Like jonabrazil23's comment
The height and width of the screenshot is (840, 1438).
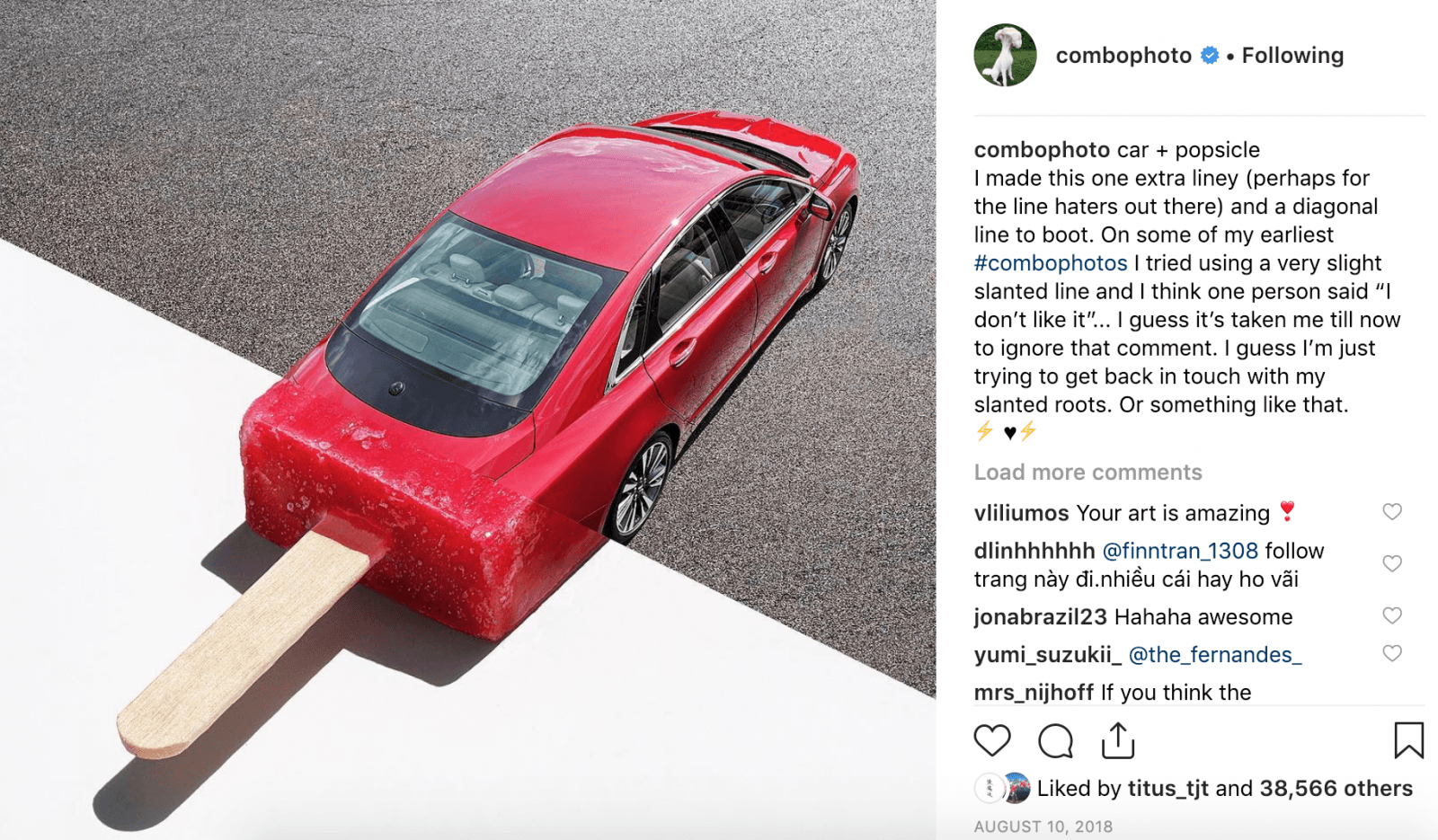pyautogui.click(x=1392, y=615)
